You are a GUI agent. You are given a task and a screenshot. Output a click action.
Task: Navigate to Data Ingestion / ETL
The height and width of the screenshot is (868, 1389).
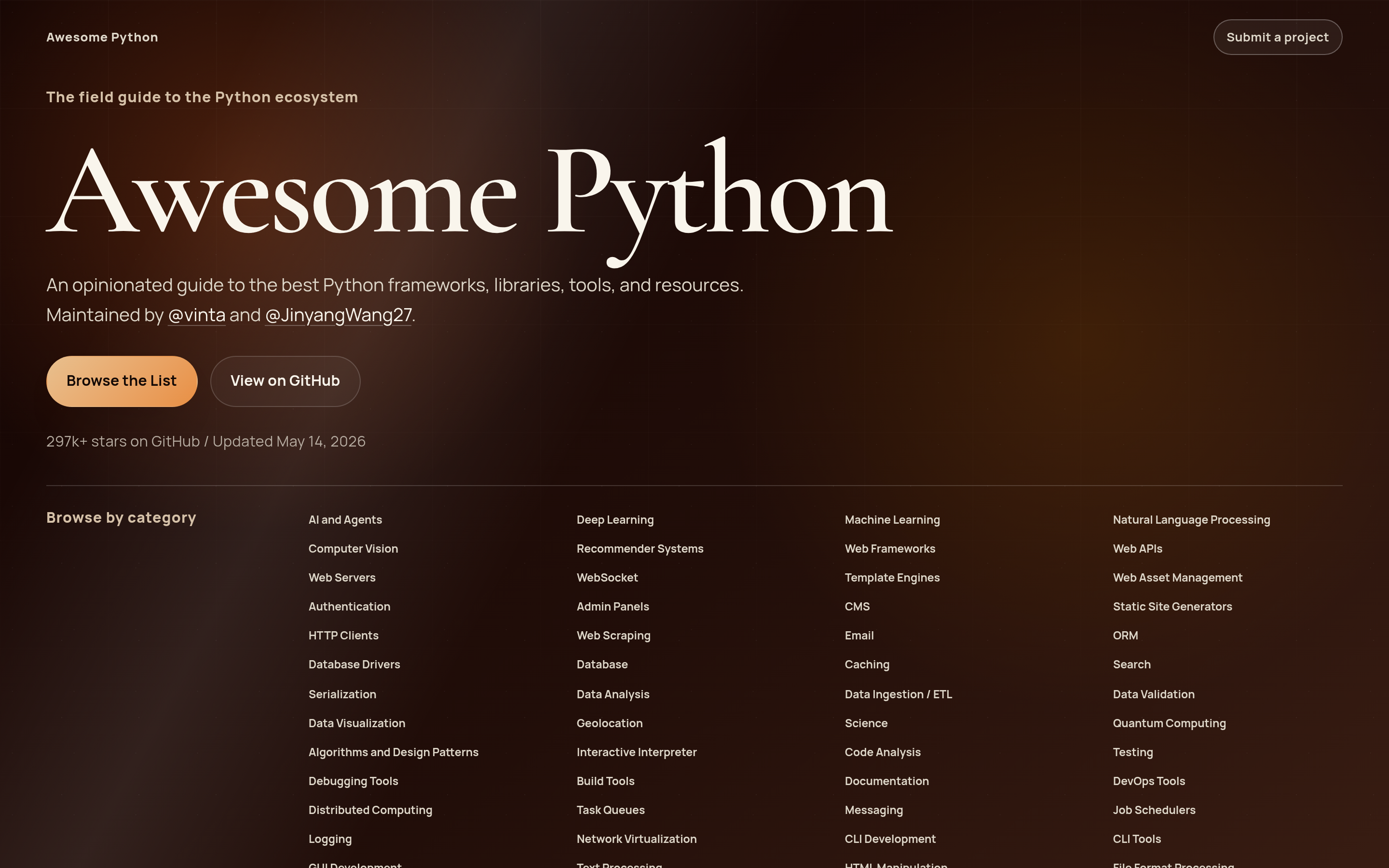click(898, 694)
